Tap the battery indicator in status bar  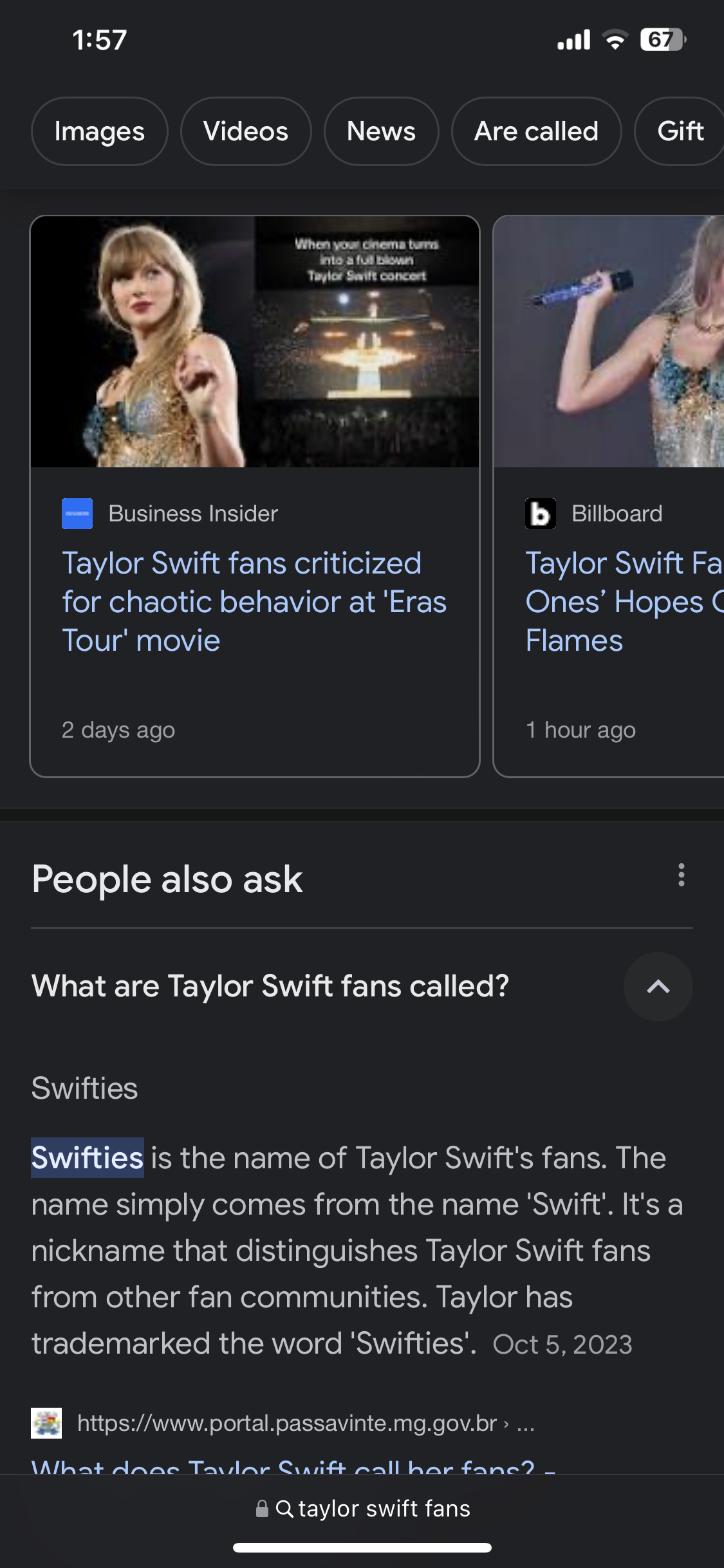pos(664,40)
